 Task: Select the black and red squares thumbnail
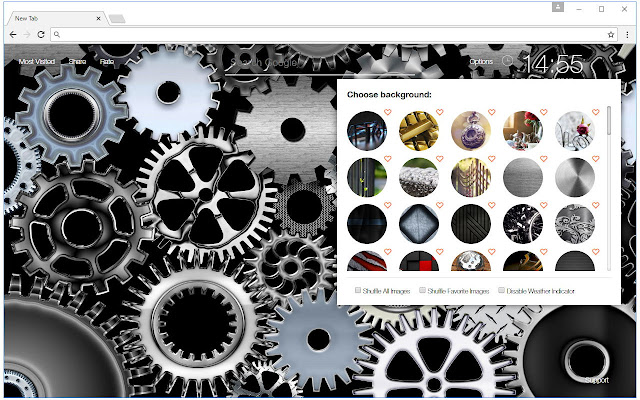coord(418,261)
